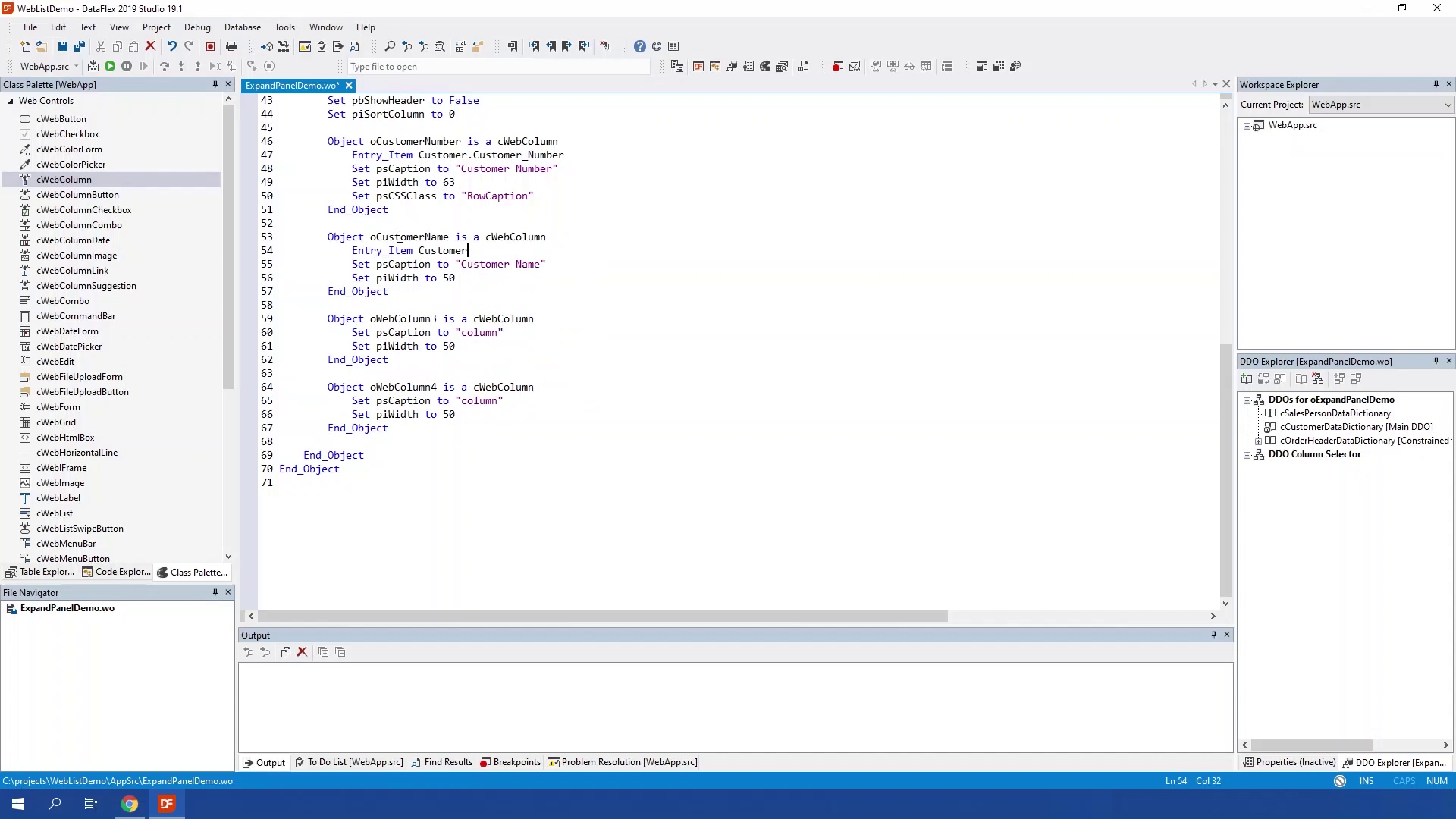Click the Save file icon

[63, 46]
